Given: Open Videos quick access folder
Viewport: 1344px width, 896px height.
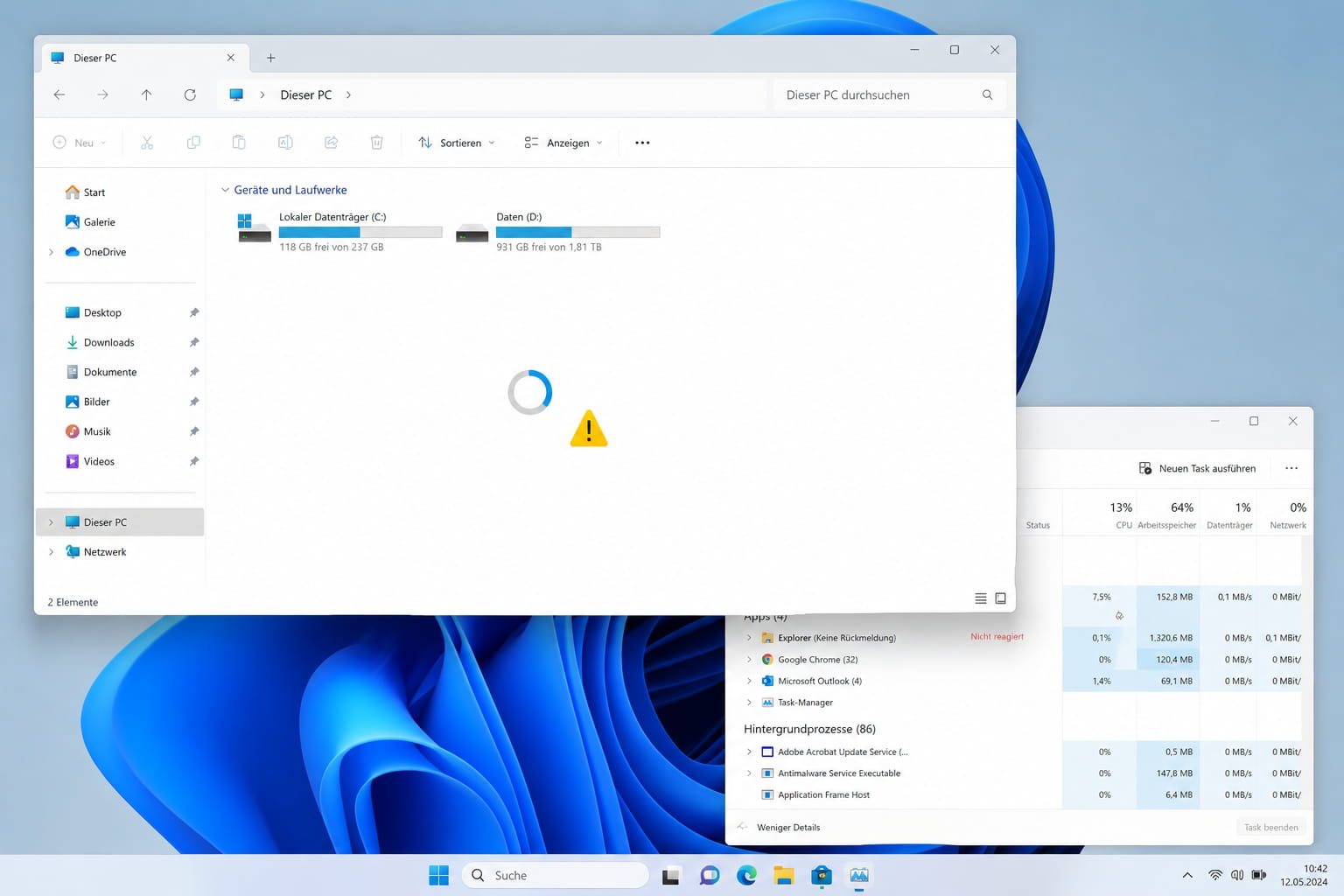Looking at the screenshot, I should [89, 461].
